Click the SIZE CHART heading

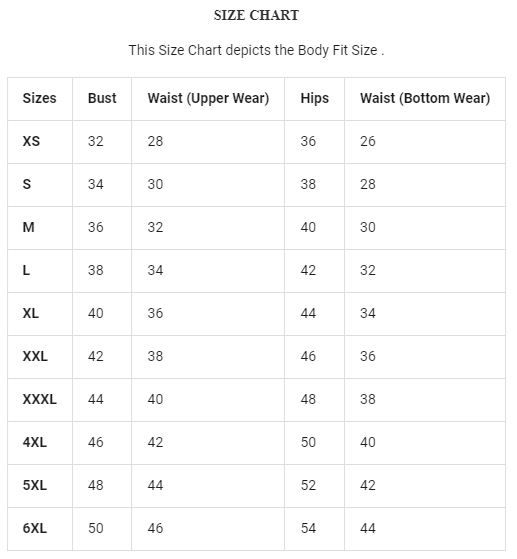click(x=256, y=15)
